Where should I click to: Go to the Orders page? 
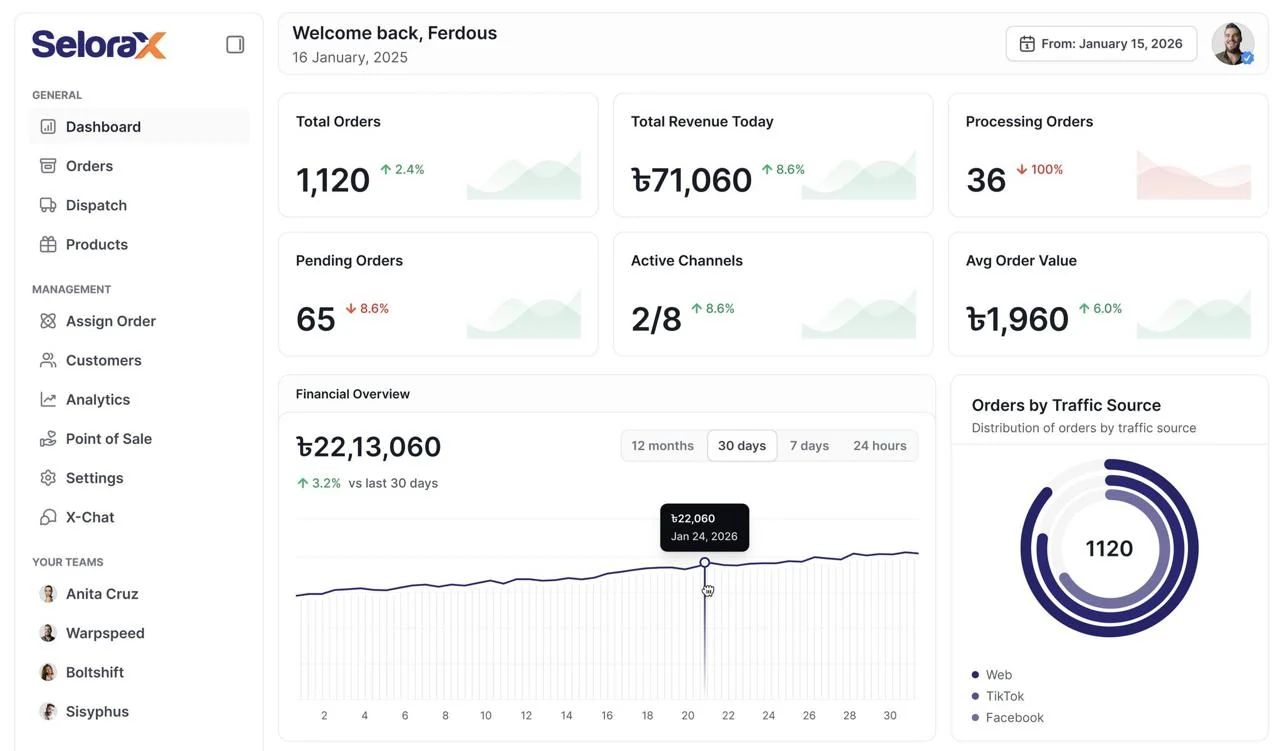point(139,166)
